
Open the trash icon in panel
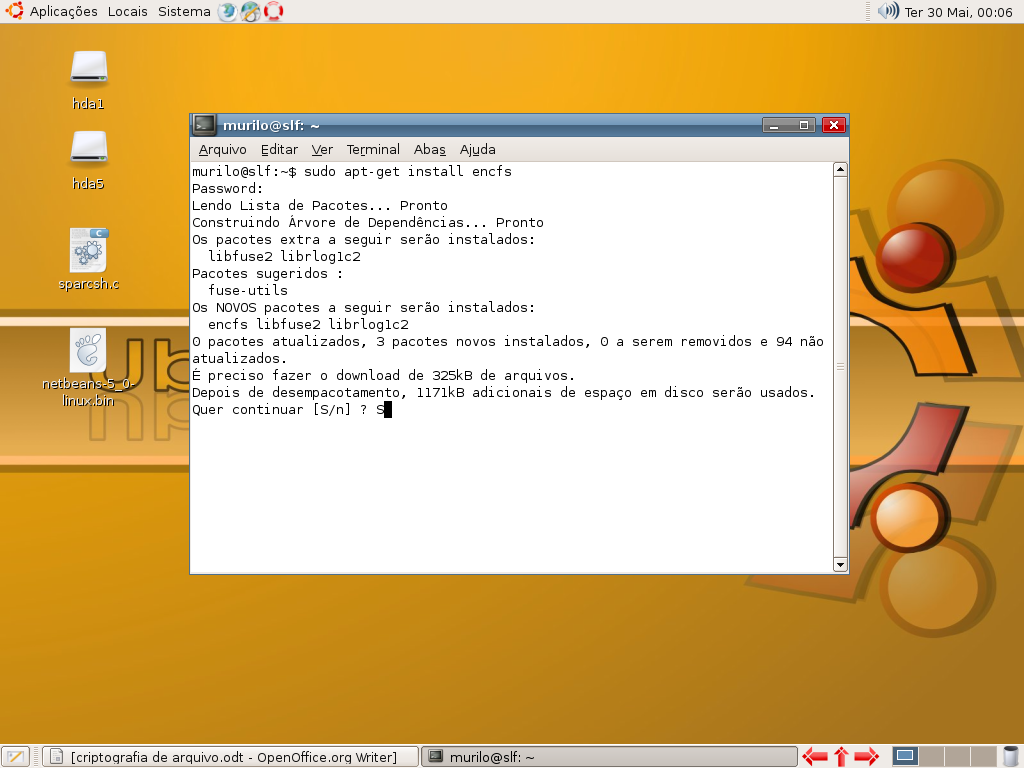click(1011, 757)
